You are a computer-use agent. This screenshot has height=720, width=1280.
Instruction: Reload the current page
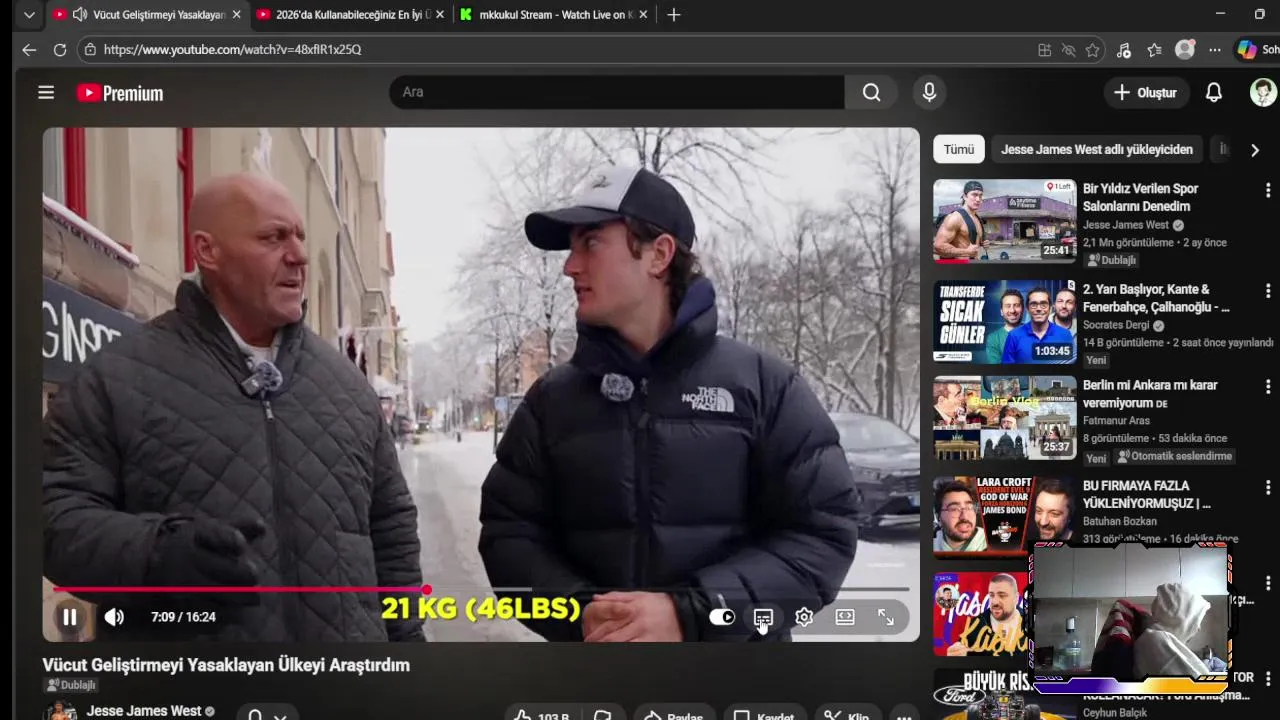coord(60,49)
